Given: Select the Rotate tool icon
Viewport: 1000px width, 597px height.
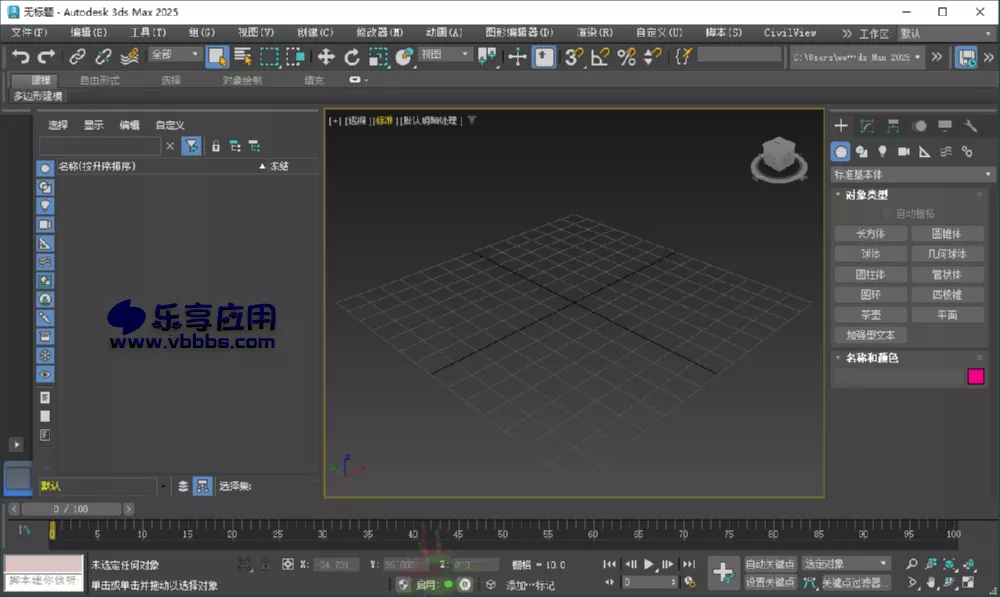Looking at the screenshot, I should (351, 57).
